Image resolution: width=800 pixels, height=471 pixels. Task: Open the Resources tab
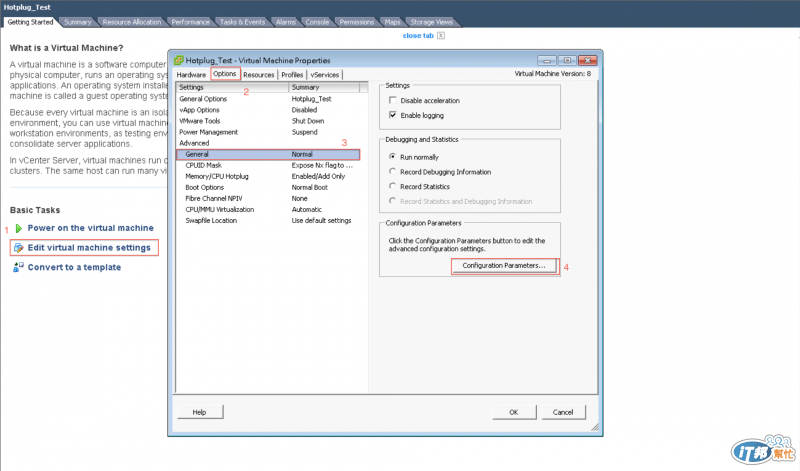(259, 75)
